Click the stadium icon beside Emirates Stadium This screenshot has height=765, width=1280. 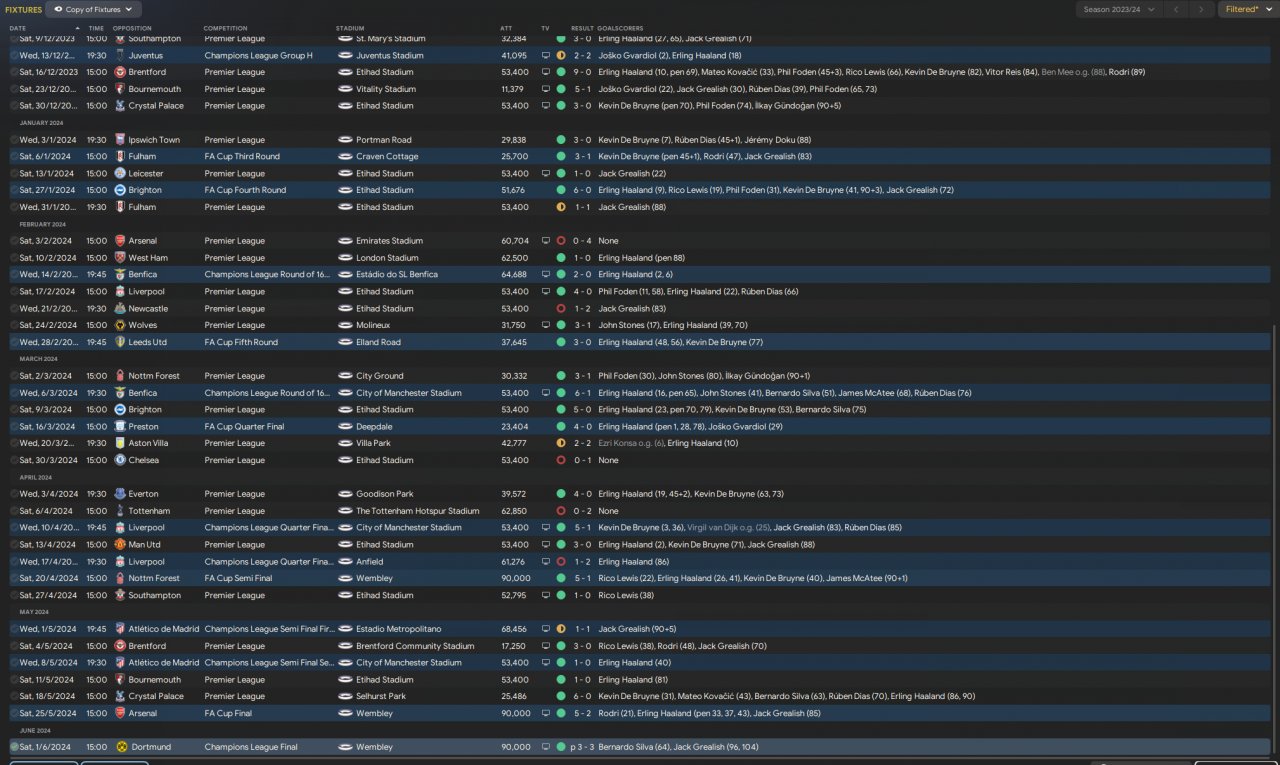pos(346,241)
